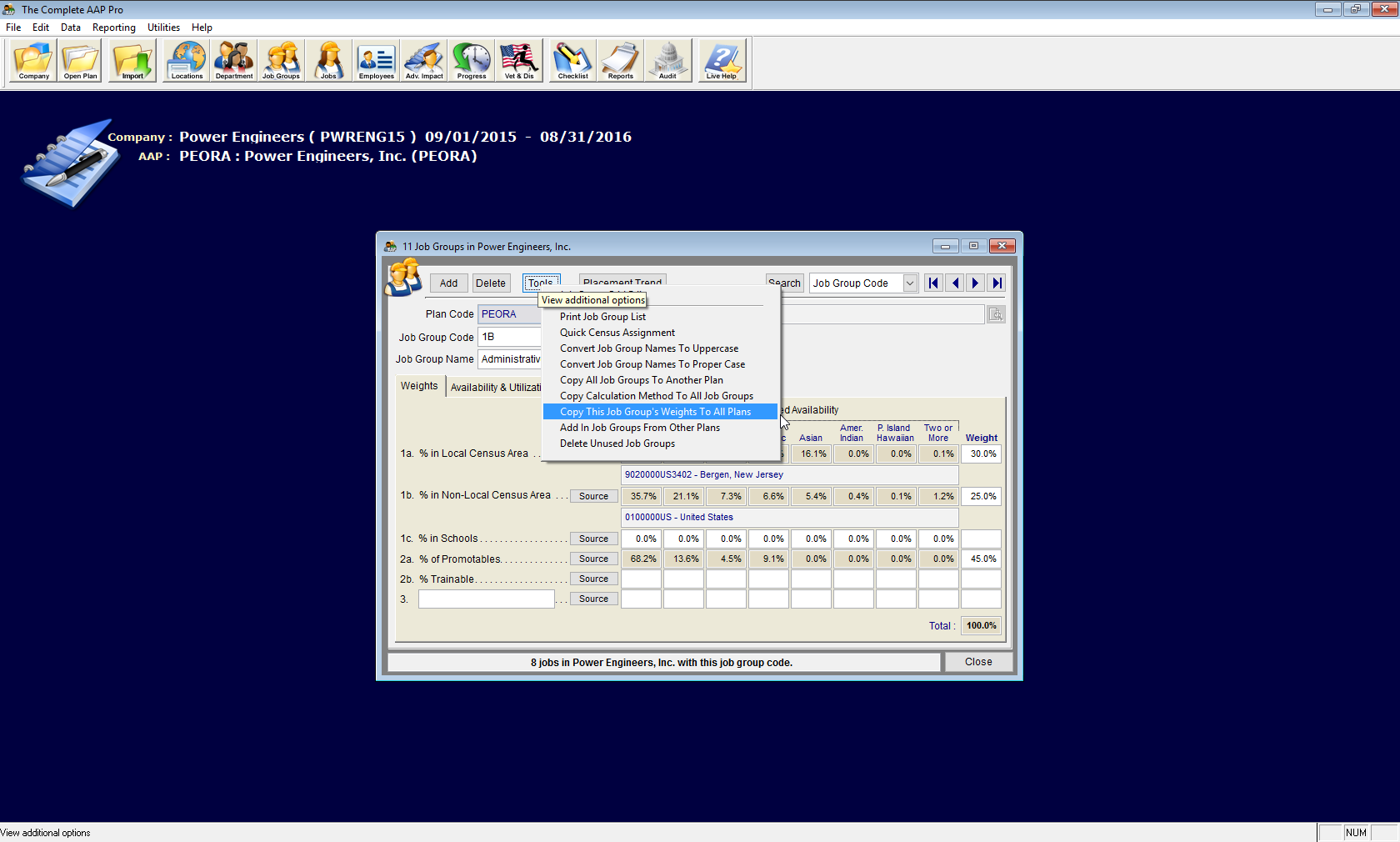Click Source button for Non-Local Census Area
The image size is (1400, 842).
(594, 496)
